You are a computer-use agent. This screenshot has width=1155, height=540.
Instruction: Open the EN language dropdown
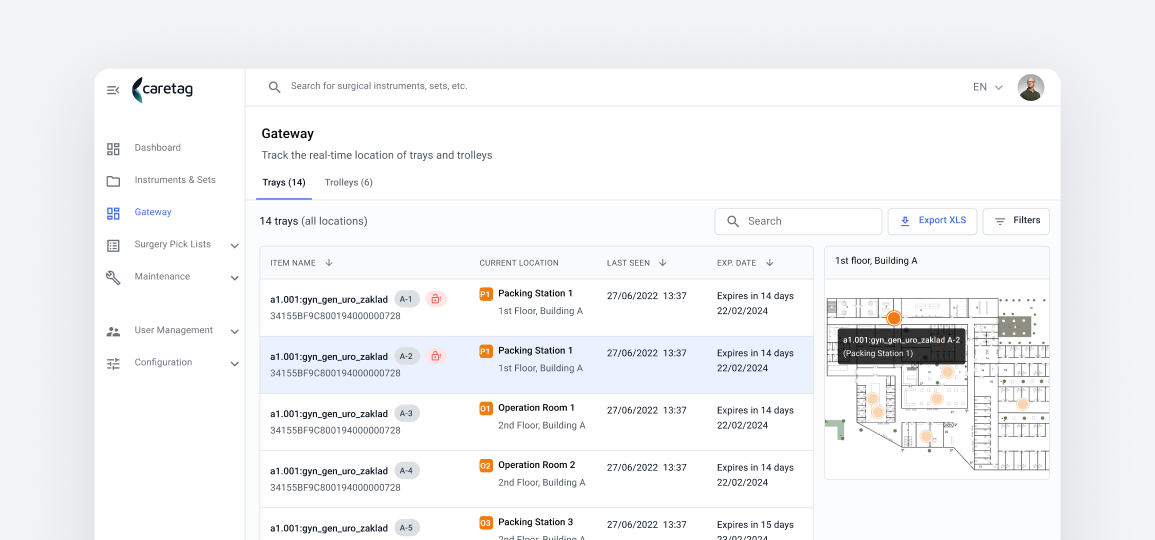(x=988, y=87)
